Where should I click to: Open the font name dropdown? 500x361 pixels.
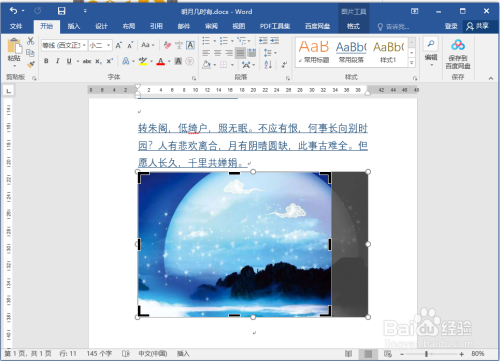84,45
